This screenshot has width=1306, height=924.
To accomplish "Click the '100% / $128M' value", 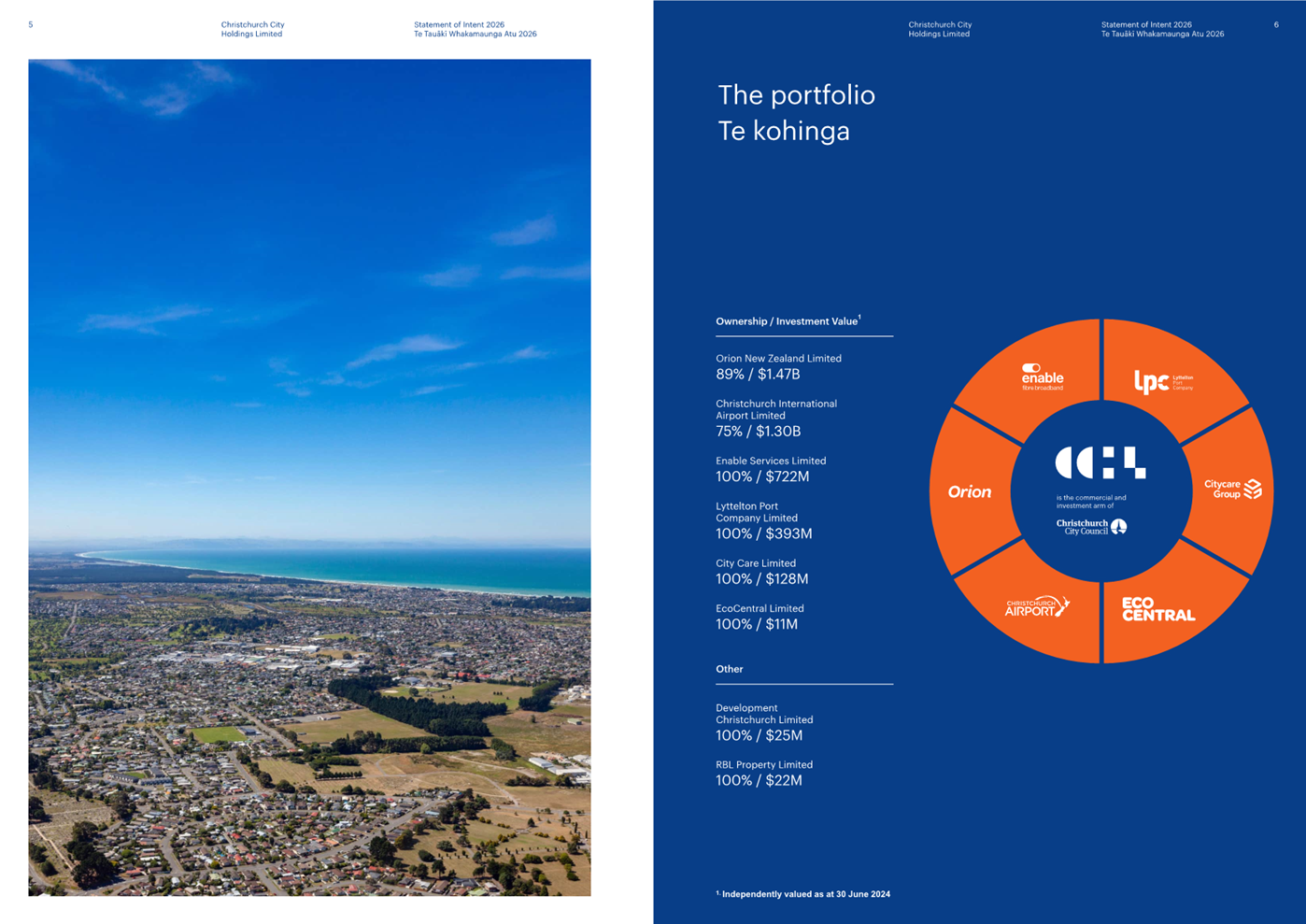I will coord(762,579).
